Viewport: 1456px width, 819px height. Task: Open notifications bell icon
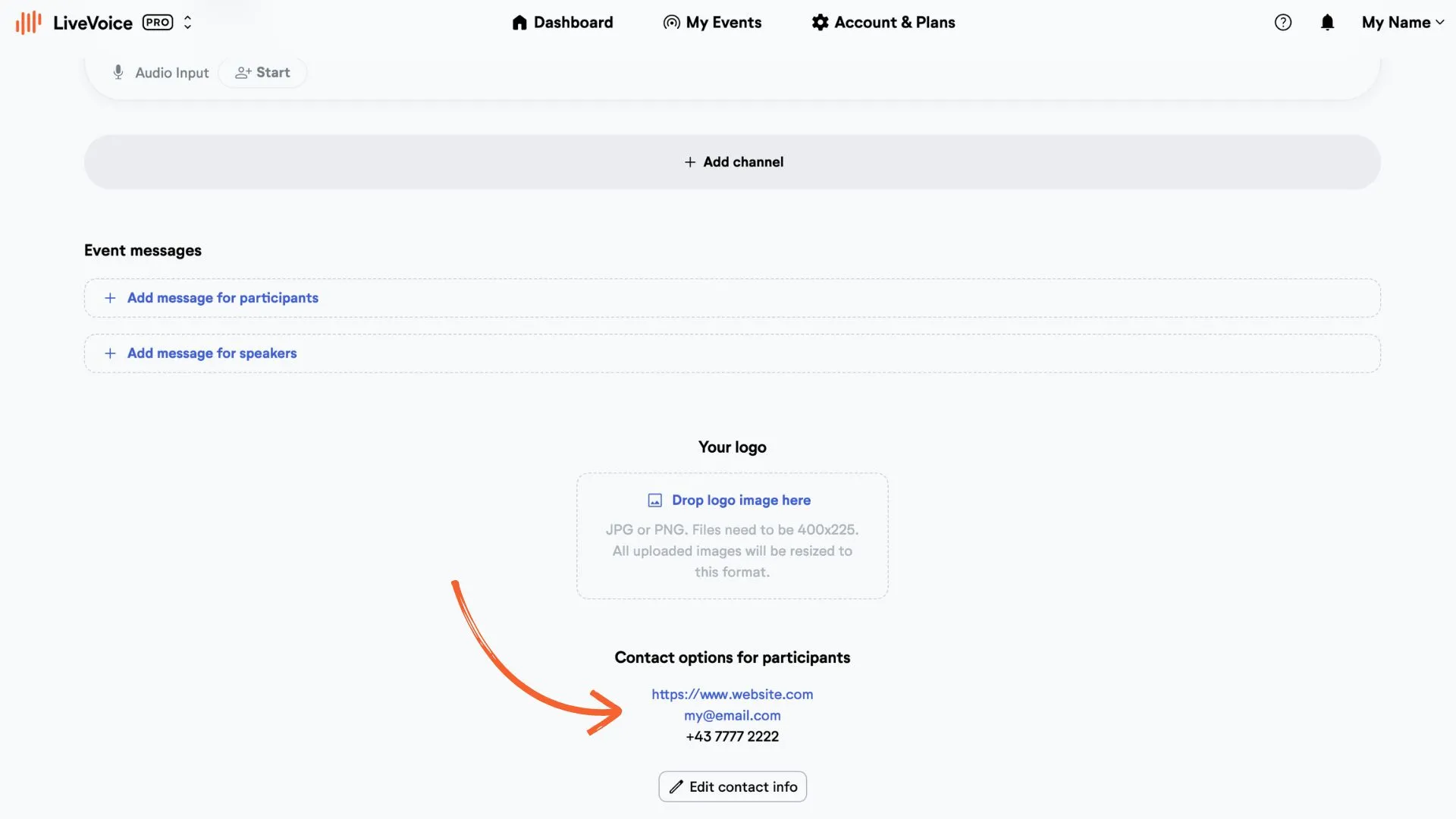tap(1327, 23)
